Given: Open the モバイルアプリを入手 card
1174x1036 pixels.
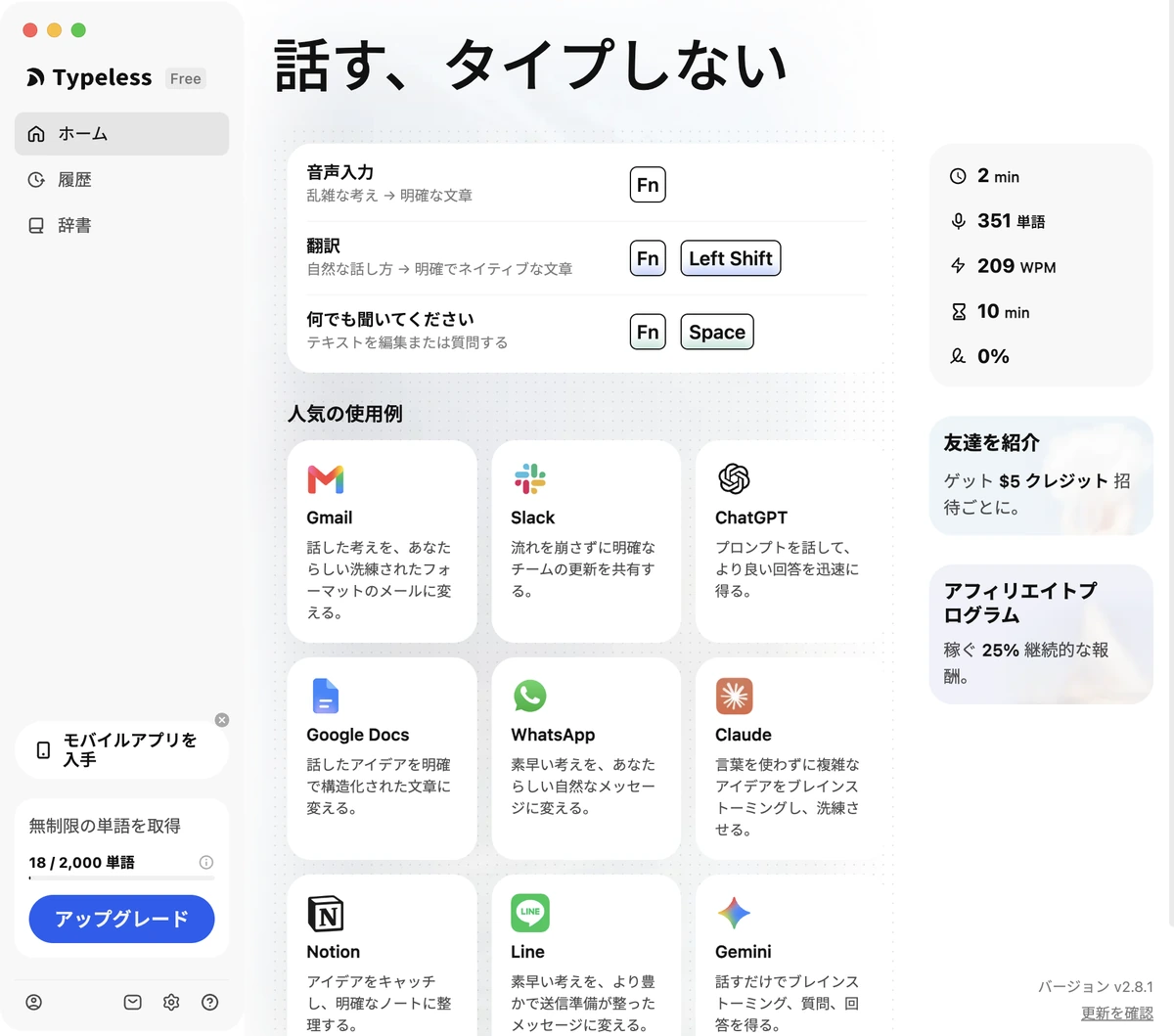Looking at the screenshot, I should (121, 750).
